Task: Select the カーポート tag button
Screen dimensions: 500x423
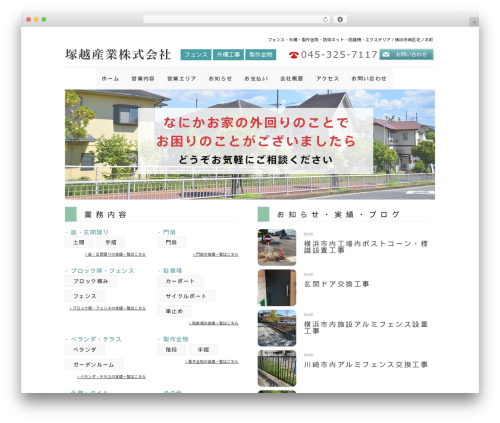Action: (180, 281)
